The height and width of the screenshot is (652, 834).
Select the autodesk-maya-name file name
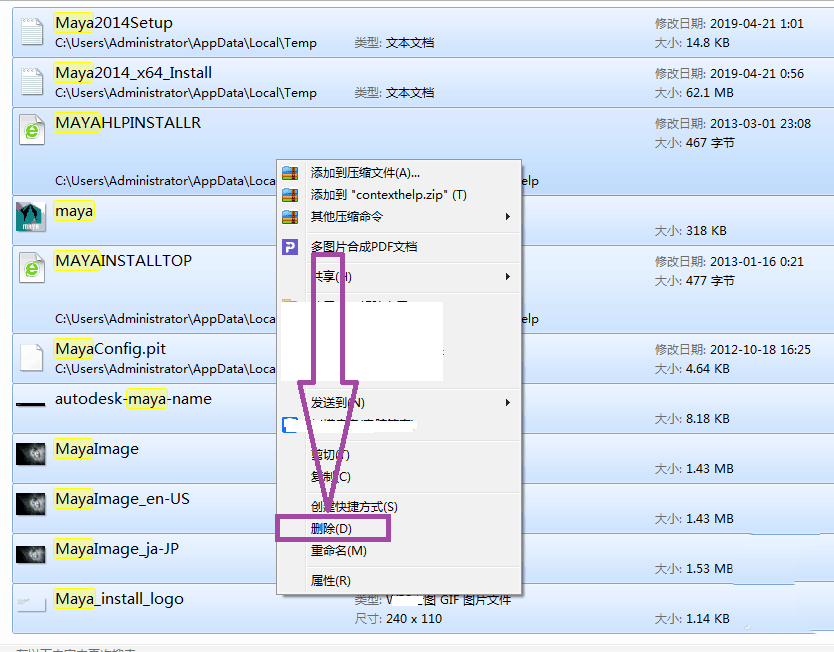point(133,399)
